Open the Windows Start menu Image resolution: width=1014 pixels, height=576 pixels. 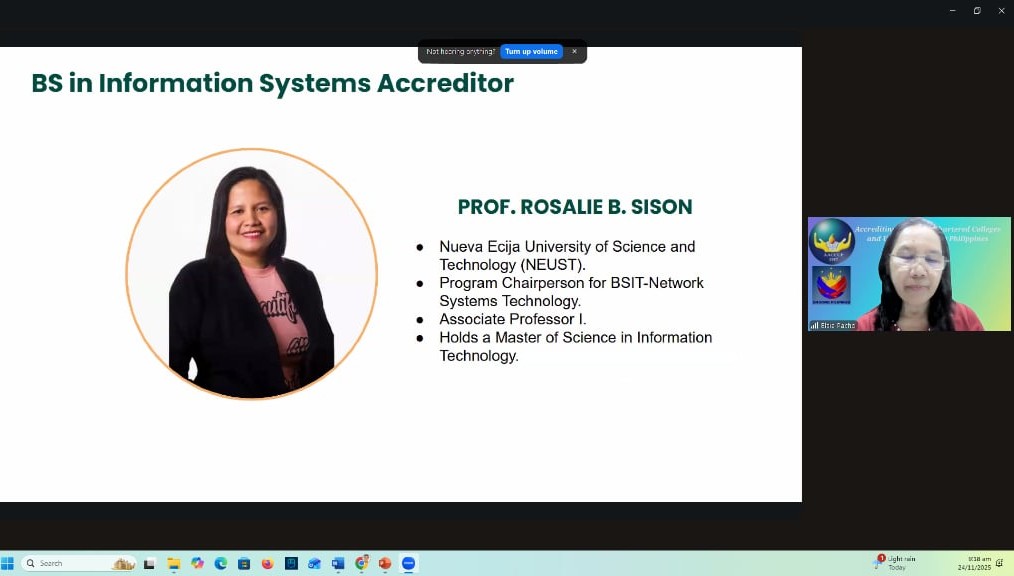[x=8, y=564]
